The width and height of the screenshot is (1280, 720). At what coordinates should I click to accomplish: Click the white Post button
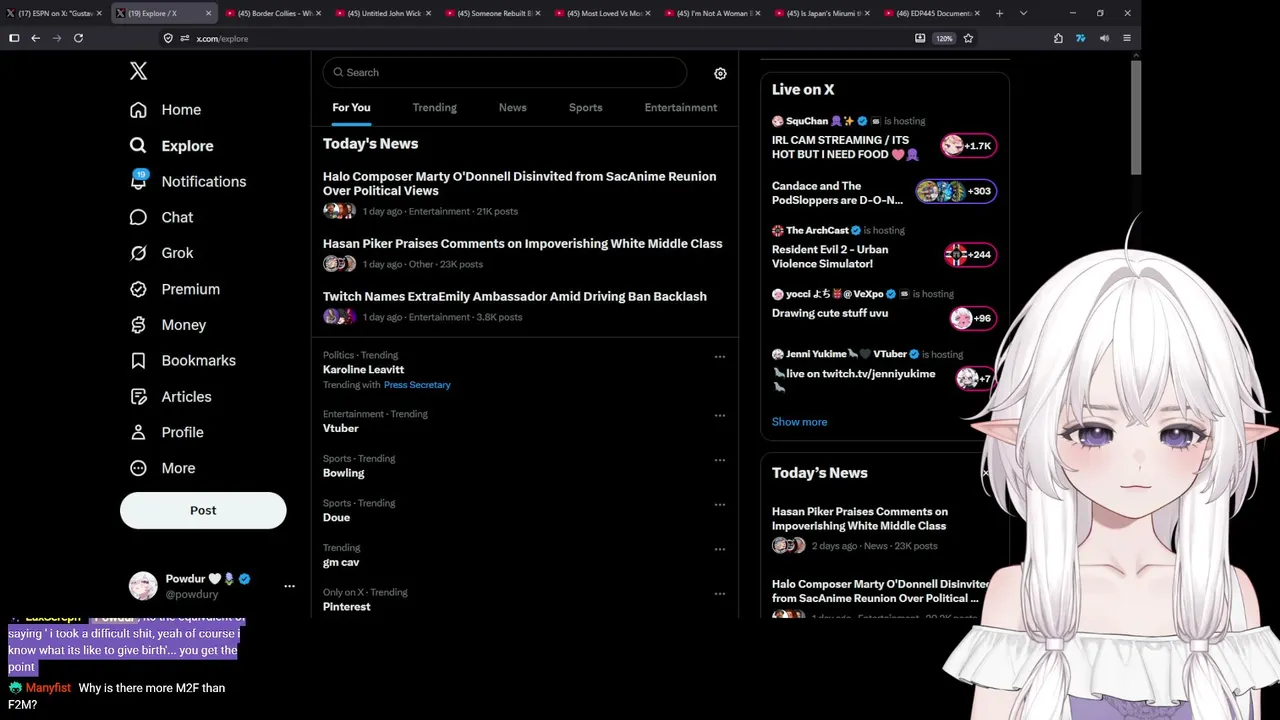click(203, 510)
